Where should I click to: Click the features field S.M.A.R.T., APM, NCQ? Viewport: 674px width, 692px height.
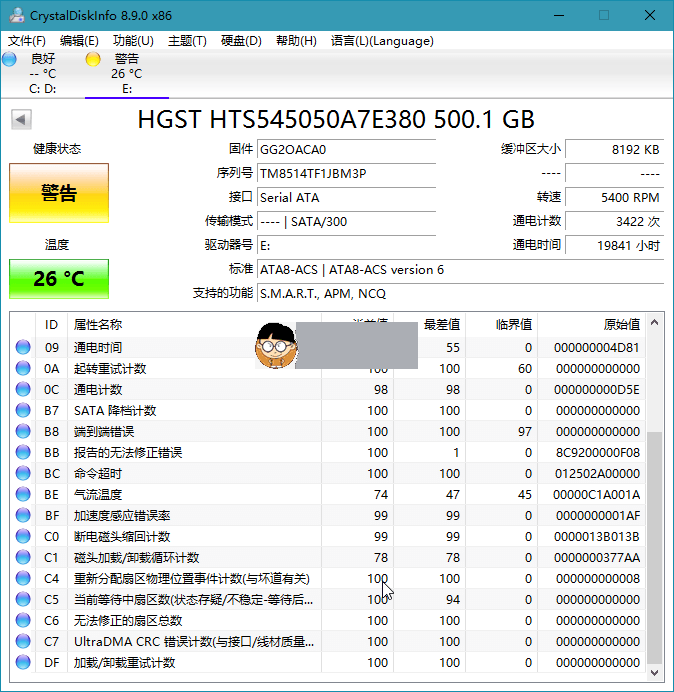pyautogui.click(x=460, y=293)
